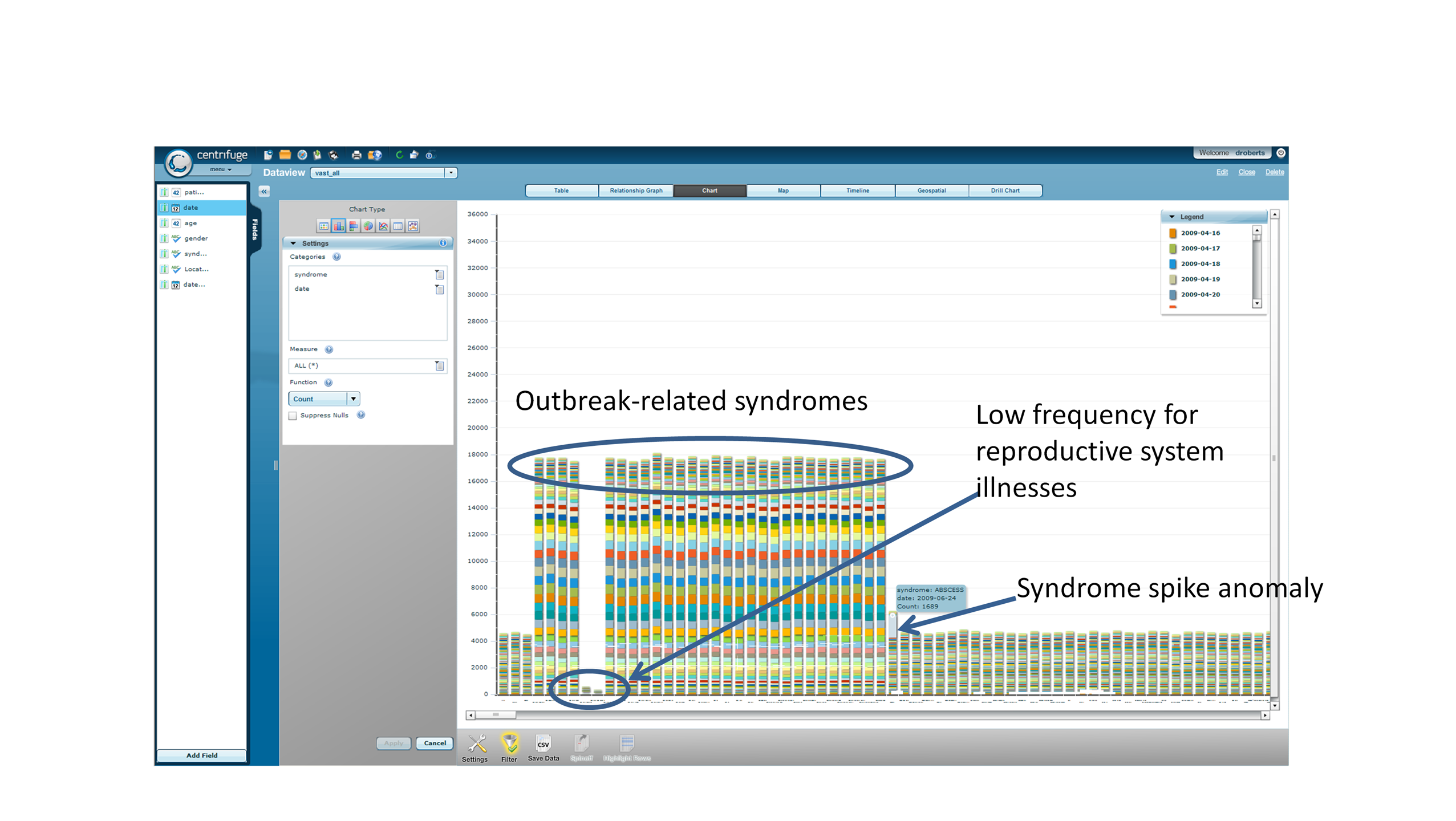Click the print icon in top toolbar
The height and width of the screenshot is (821, 1456).
356,155
